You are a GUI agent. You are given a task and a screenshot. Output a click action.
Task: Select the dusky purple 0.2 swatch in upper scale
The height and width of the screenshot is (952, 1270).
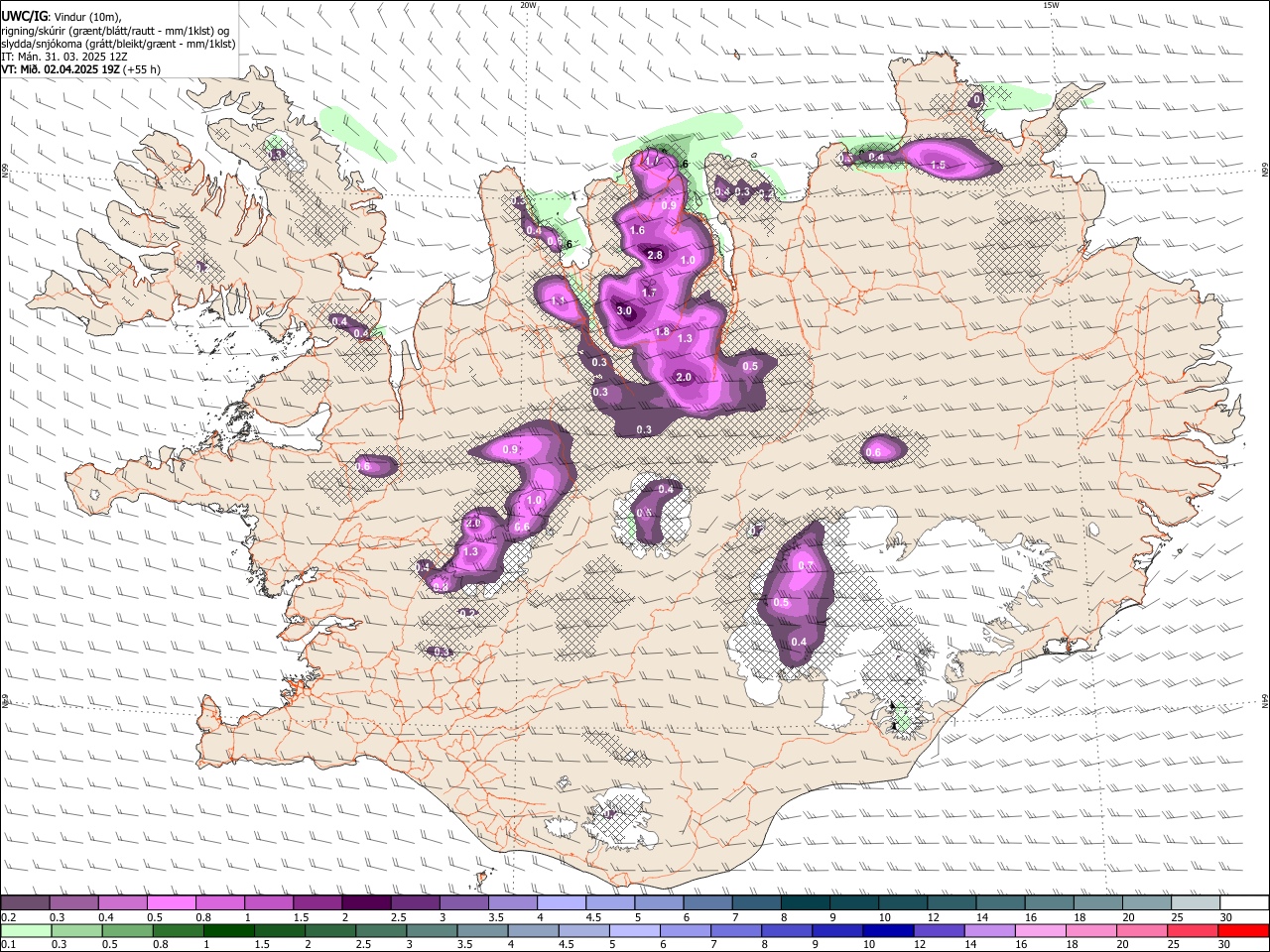pos(25,903)
